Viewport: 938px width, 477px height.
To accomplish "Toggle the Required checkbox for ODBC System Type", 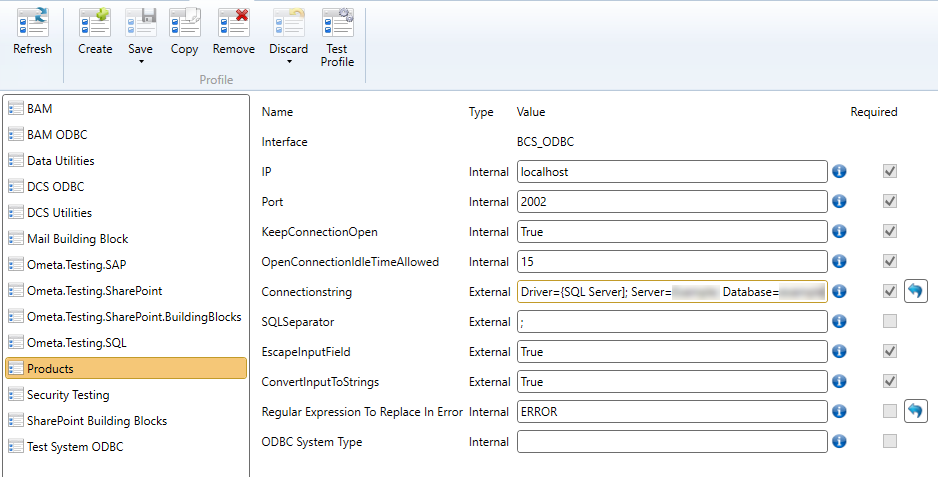I will pos(890,441).
